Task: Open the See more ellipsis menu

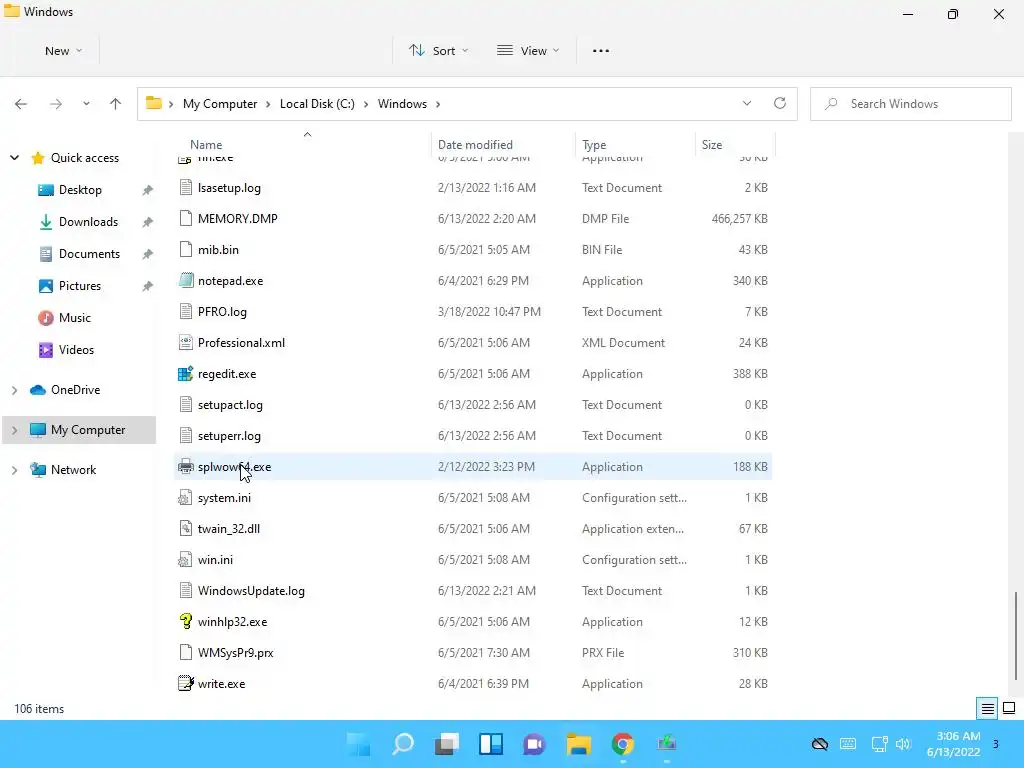Action: pyautogui.click(x=601, y=51)
